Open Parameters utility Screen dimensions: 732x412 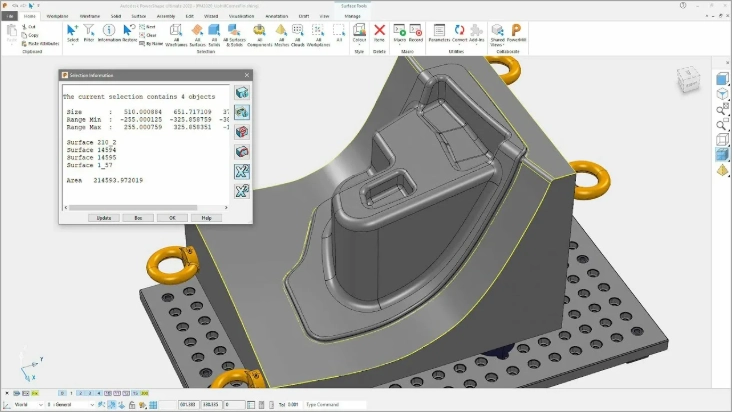point(439,33)
